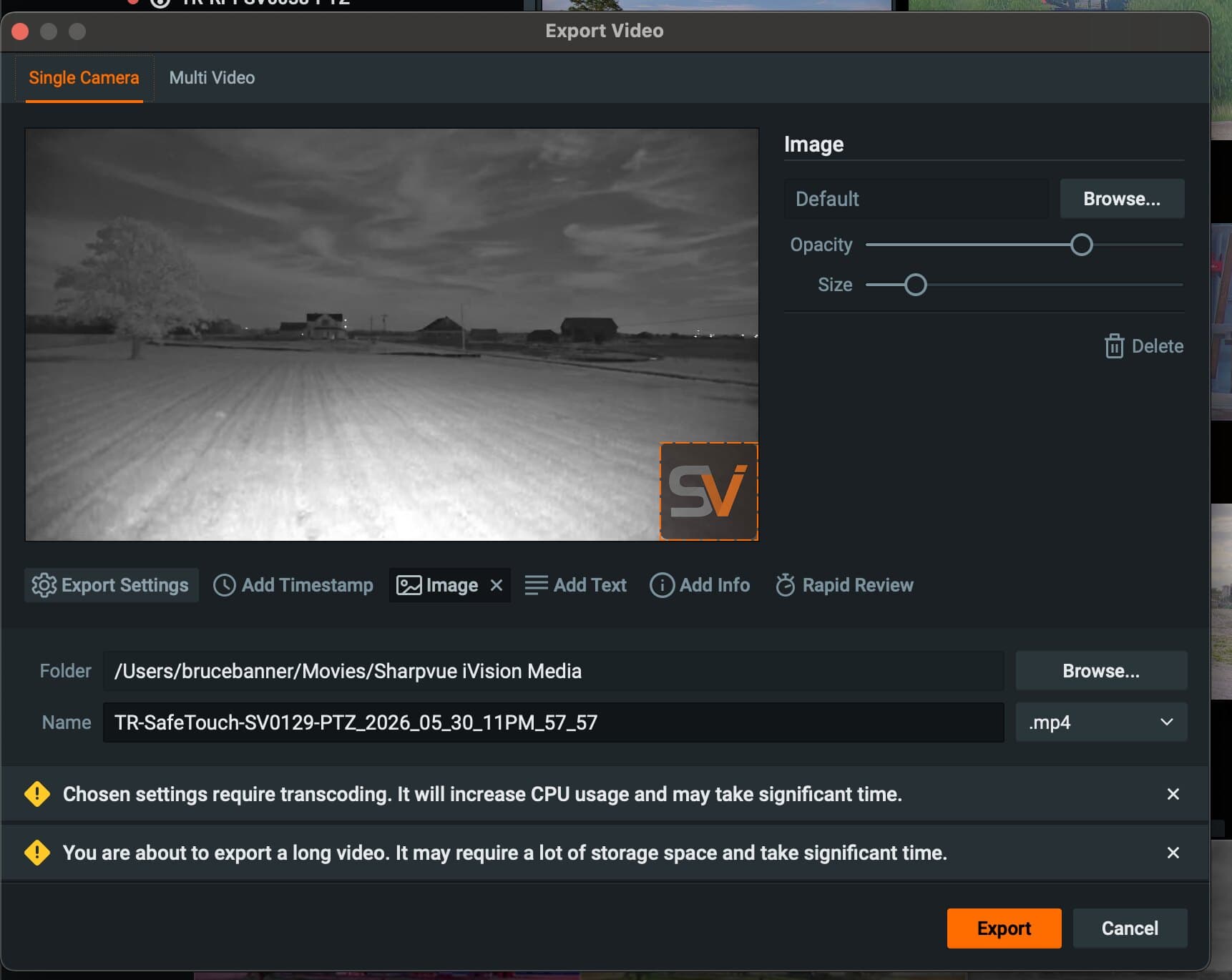This screenshot has height=980, width=1232.
Task: Cancel the video export
Action: coord(1130,928)
